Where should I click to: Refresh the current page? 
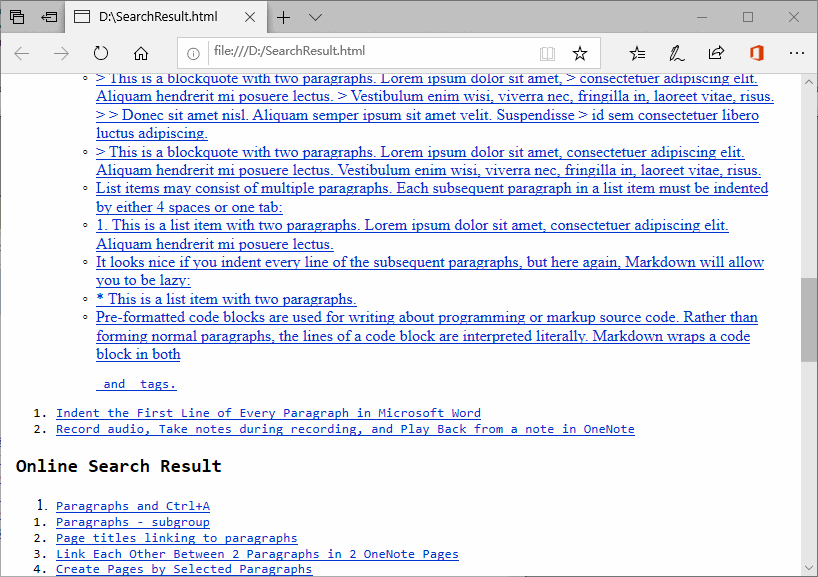coord(101,53)
